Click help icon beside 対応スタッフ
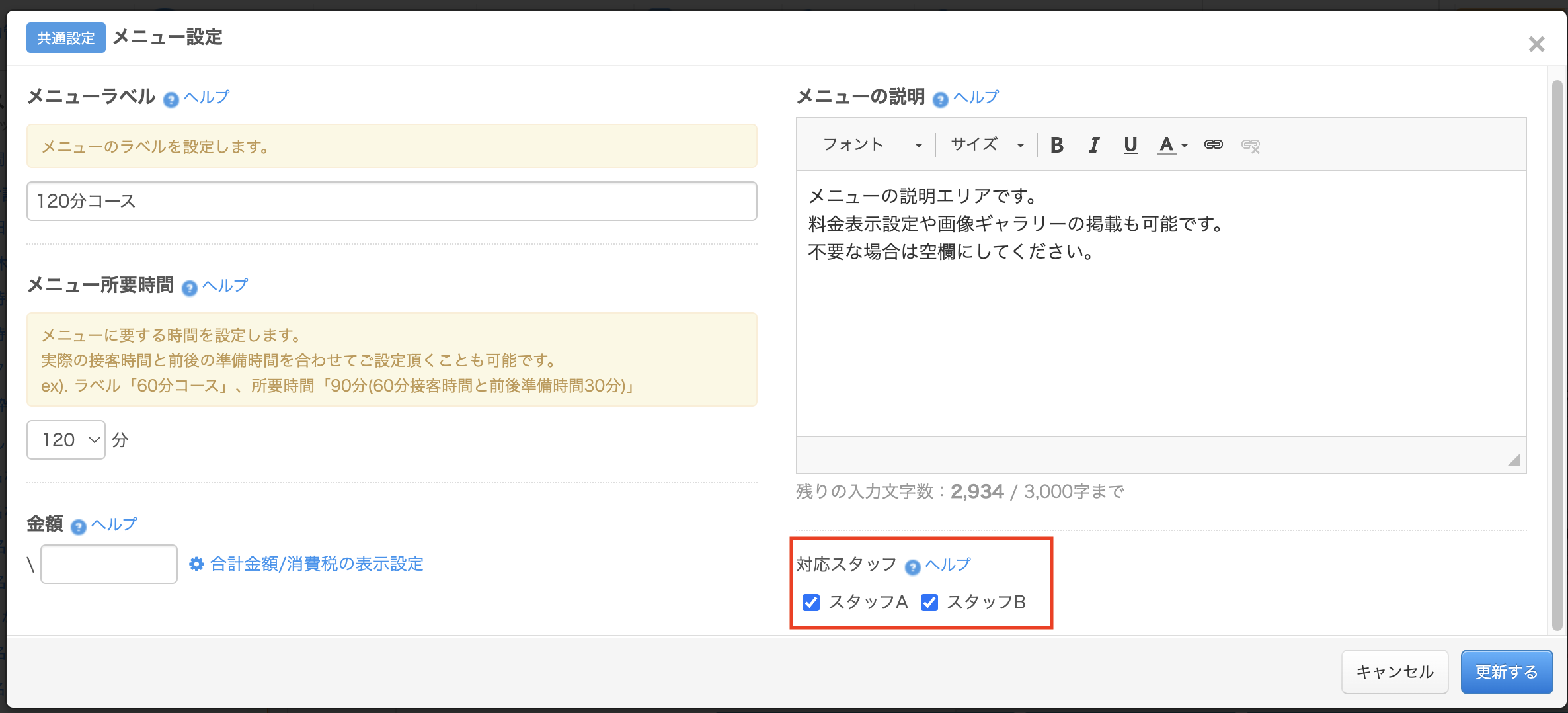The image size is (1568, 713). pos(912,567)
